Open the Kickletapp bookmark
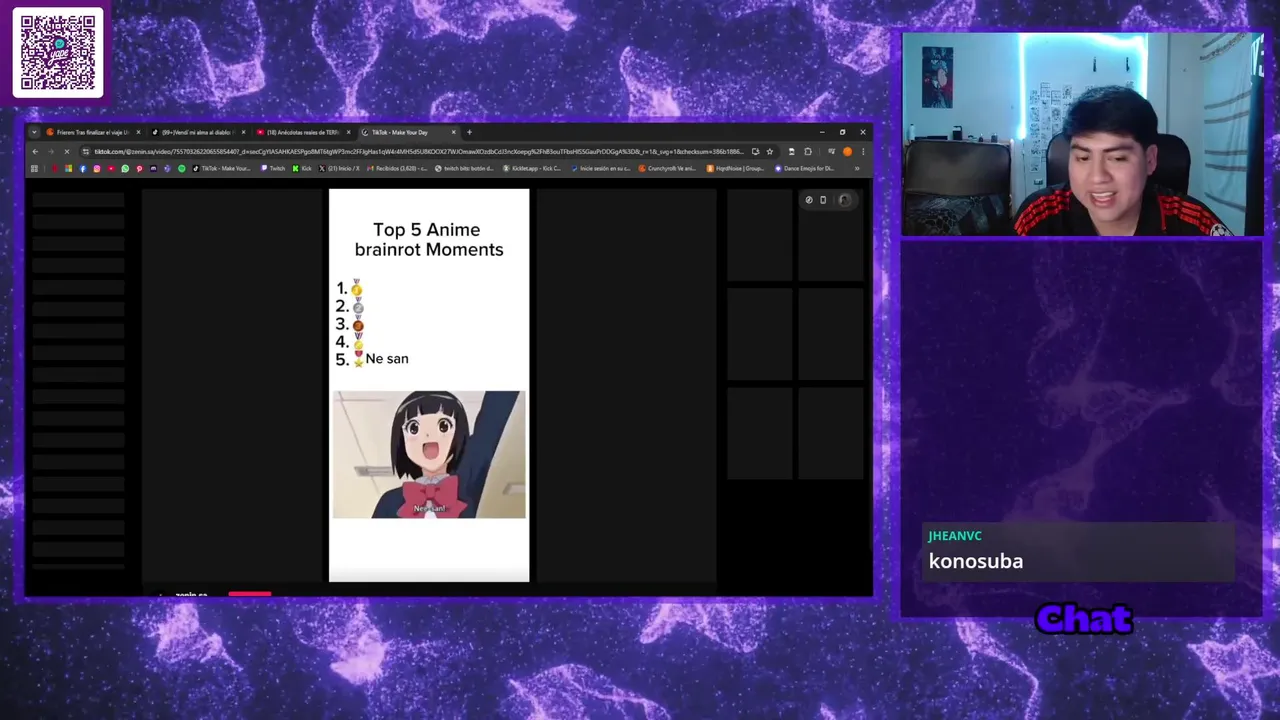 pos(532,169)
